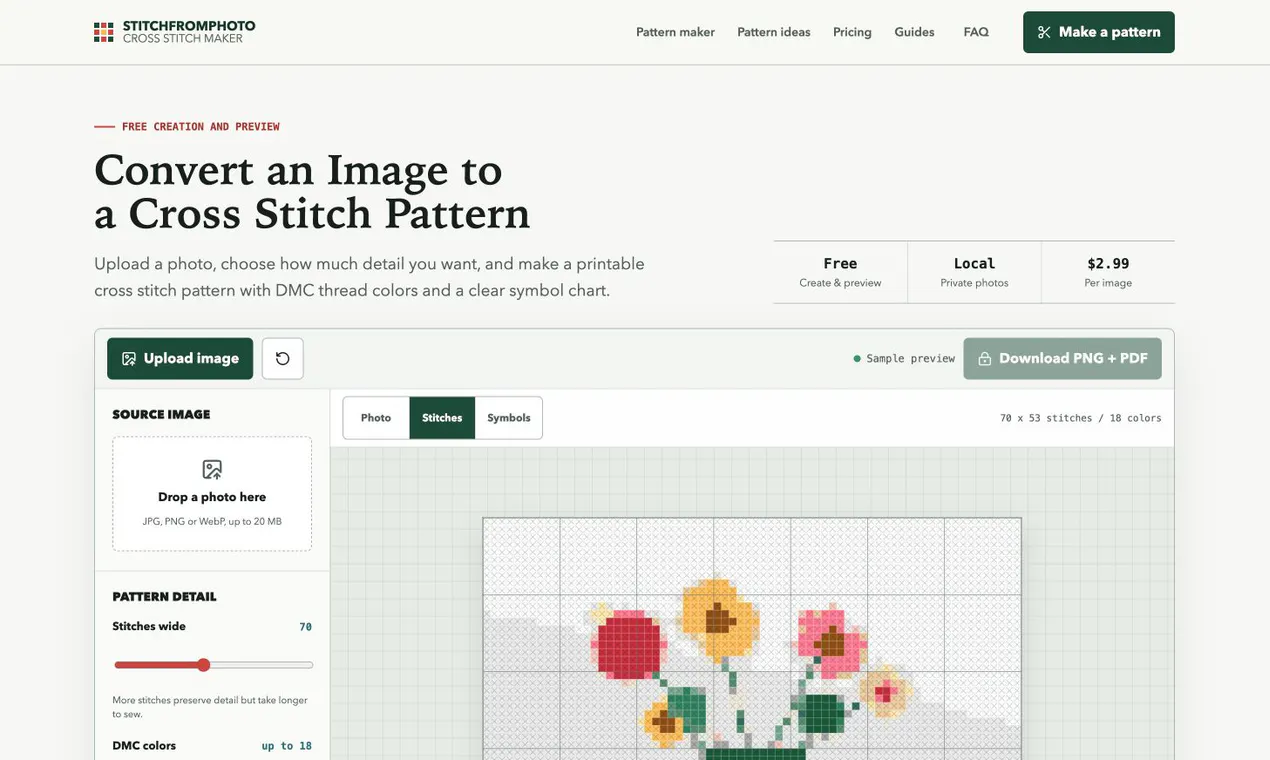This screenshot has height=760, width=1270.
Task: Click the Stitches wide value '70'
Action: [306, 627]
